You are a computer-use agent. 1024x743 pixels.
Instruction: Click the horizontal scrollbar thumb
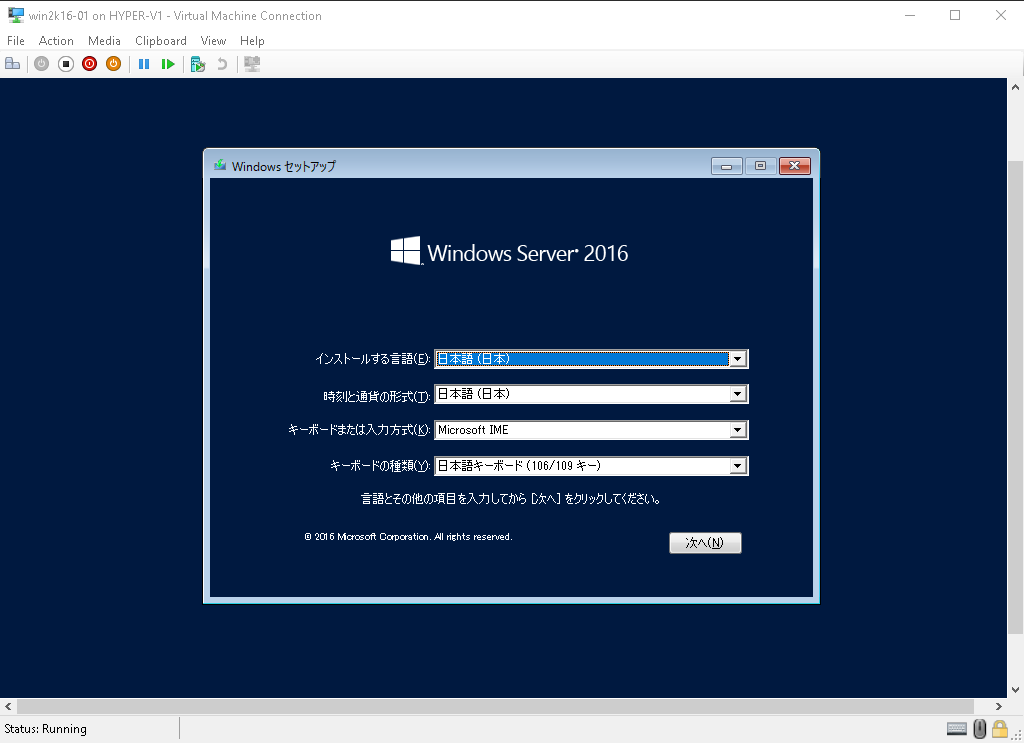(496, 706)
